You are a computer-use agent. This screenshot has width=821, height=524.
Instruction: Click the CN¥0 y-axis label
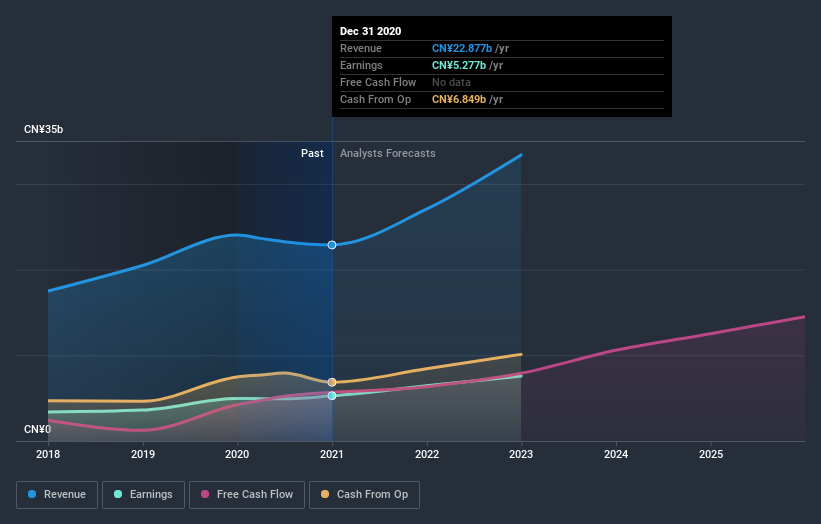[x=38, y=429]
